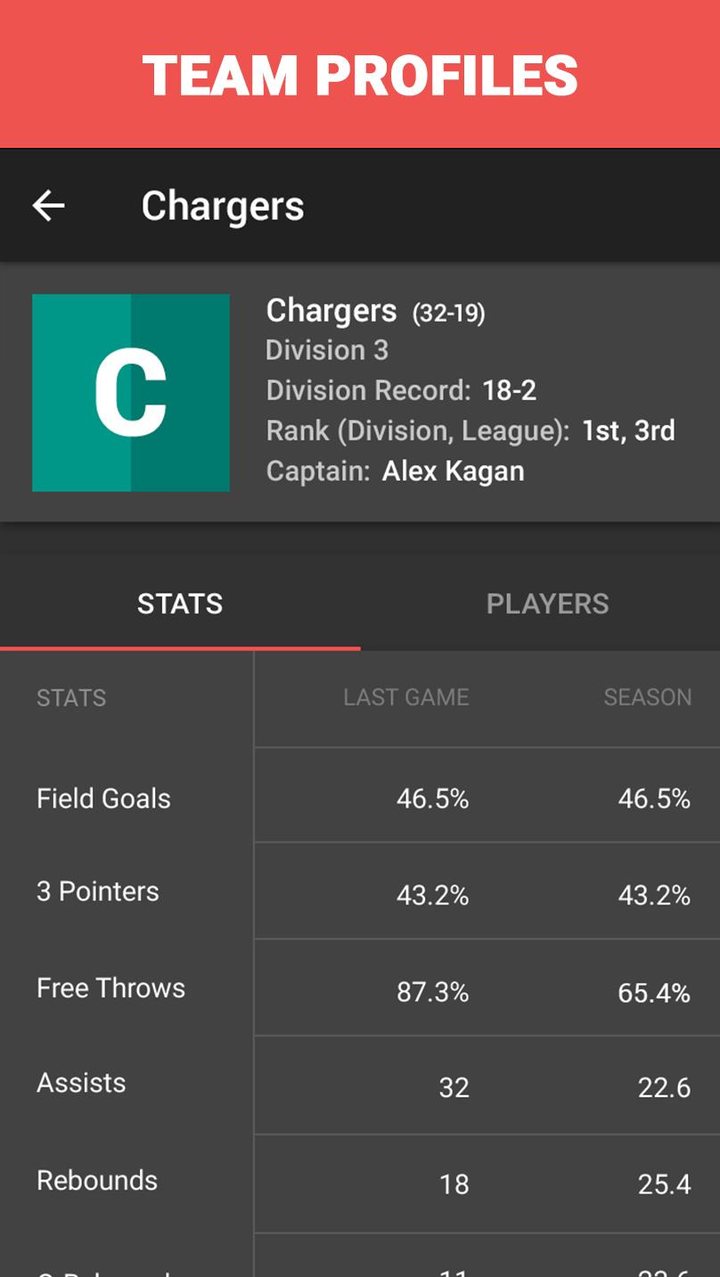Image resolution: width=720 pixels, height=1277 pixels.
Task: Tap the back arrow icon
Action: click(48, 206)
